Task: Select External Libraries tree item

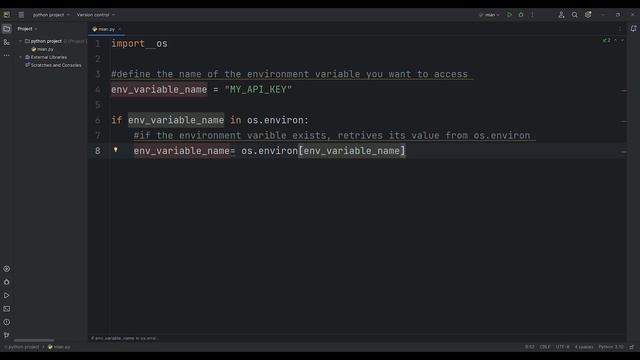Action: (x=46, y=57)
